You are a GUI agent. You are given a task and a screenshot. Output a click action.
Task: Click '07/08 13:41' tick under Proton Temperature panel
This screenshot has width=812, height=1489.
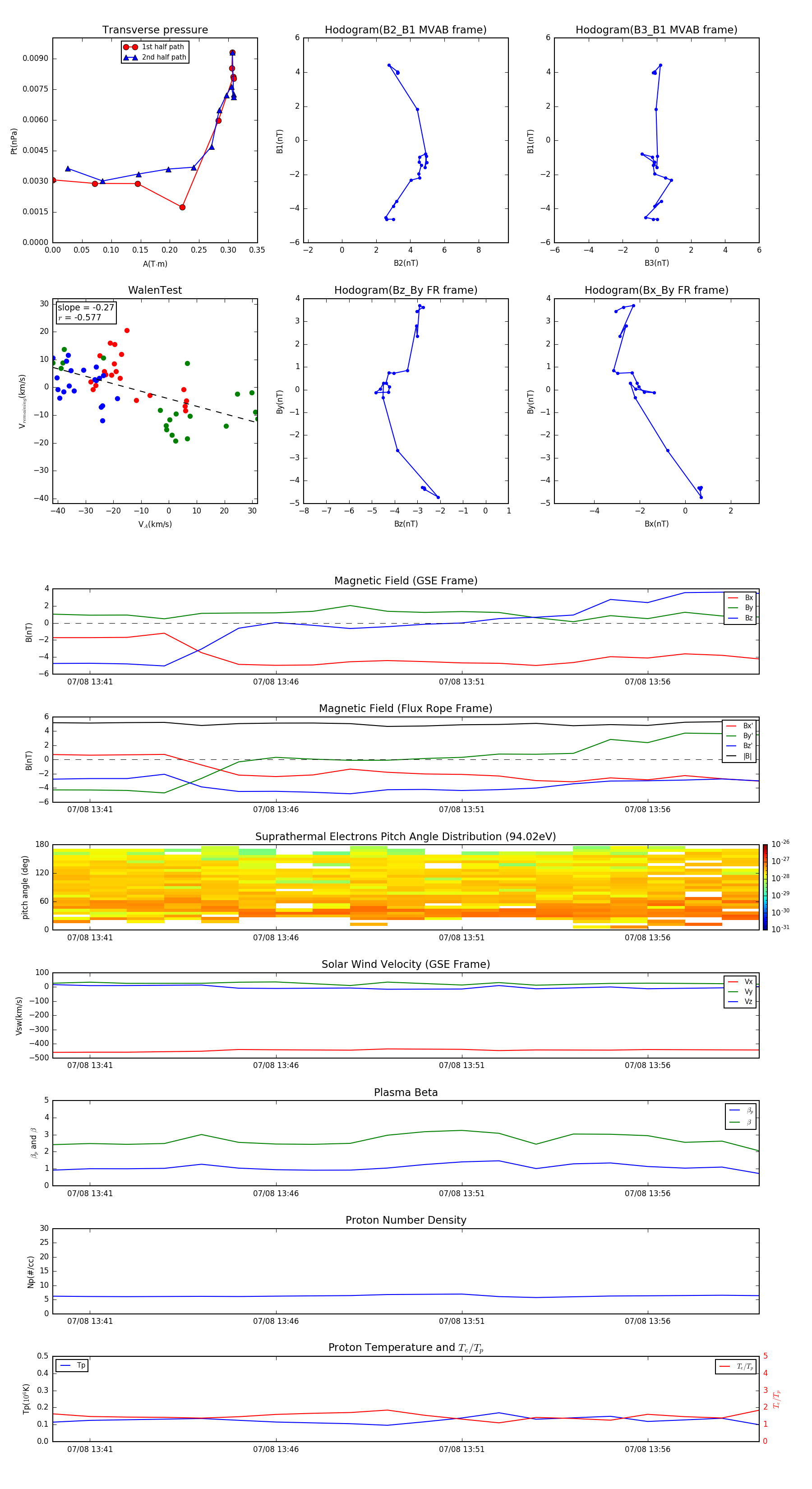click(x=90, y=1449)
